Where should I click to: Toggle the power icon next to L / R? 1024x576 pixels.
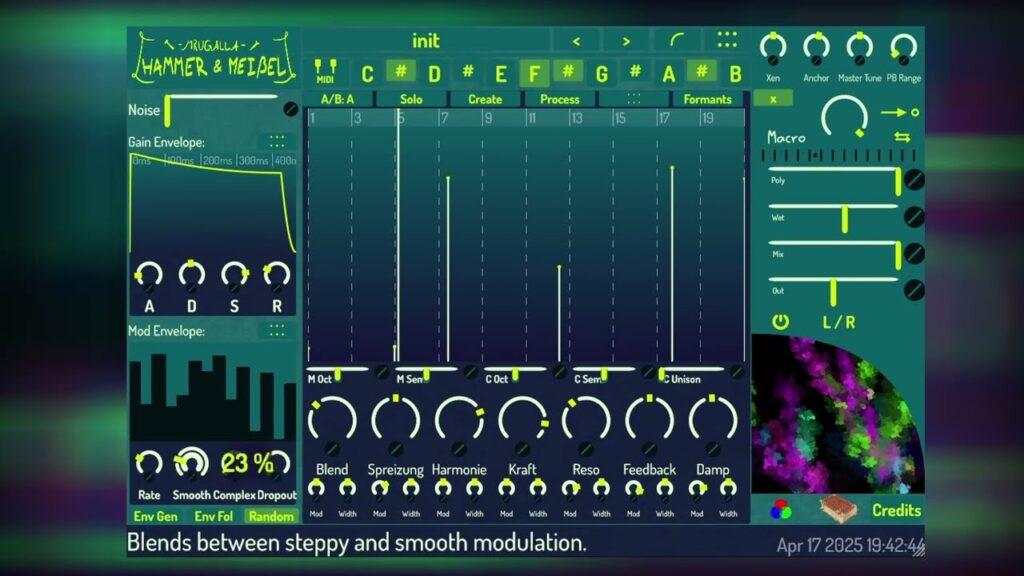coord(780,321)
